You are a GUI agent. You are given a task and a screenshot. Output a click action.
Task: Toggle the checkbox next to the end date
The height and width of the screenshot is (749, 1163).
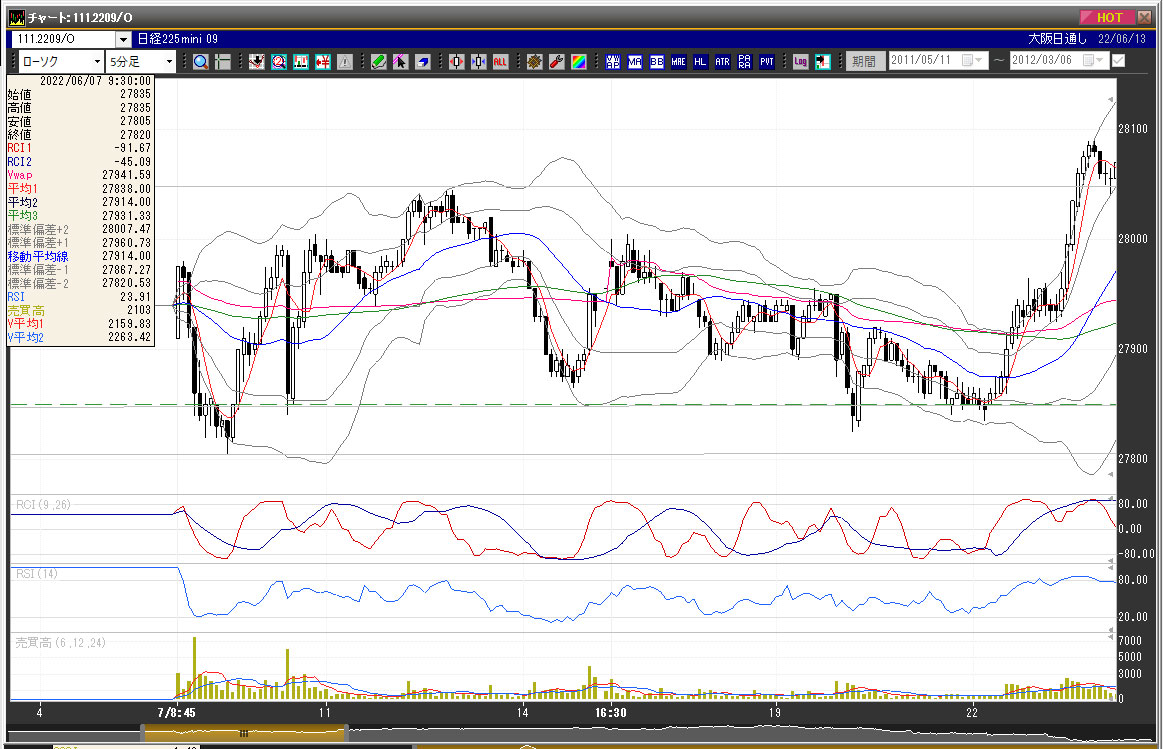1118,61
